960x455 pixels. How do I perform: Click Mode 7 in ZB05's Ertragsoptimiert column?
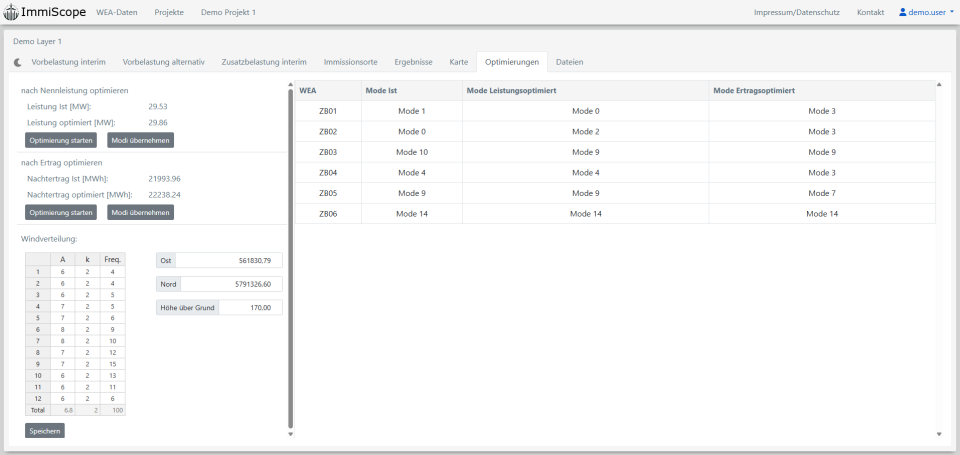(822, 193)
